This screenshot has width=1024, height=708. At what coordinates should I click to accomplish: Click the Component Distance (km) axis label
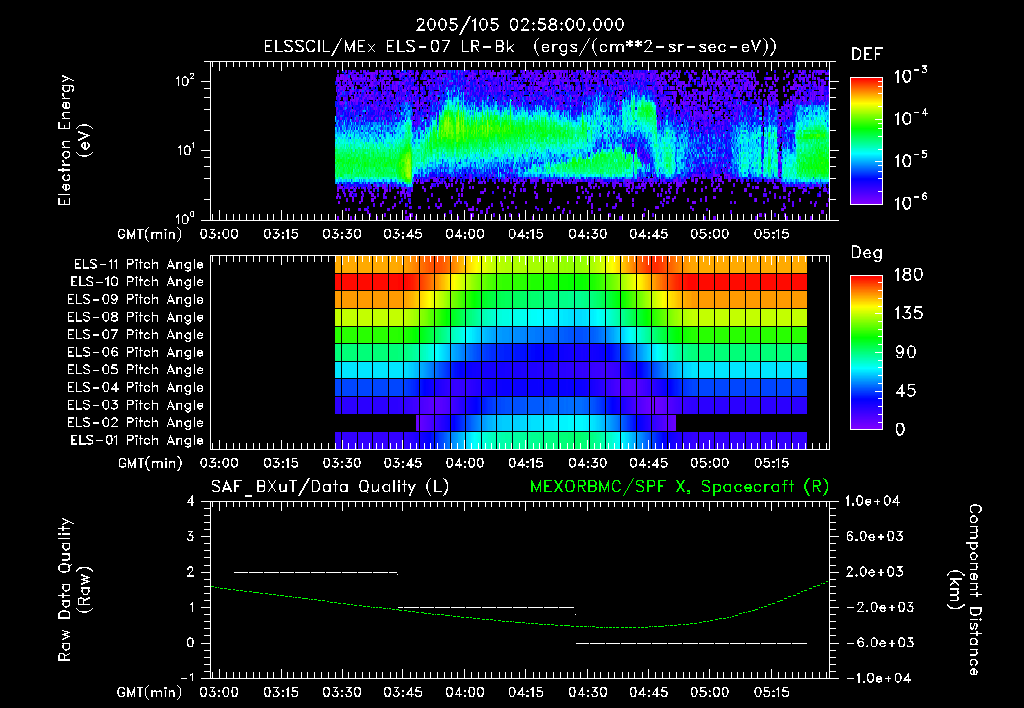(x=965, y=590)
